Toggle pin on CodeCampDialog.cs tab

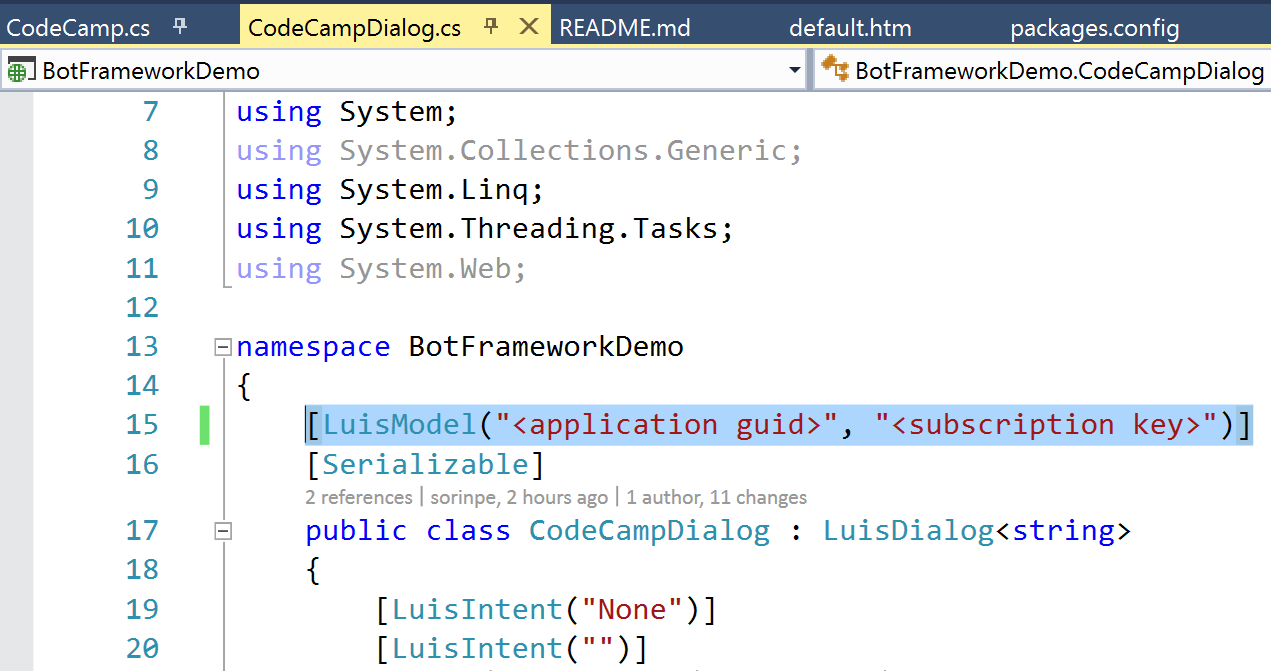[491, 25]
